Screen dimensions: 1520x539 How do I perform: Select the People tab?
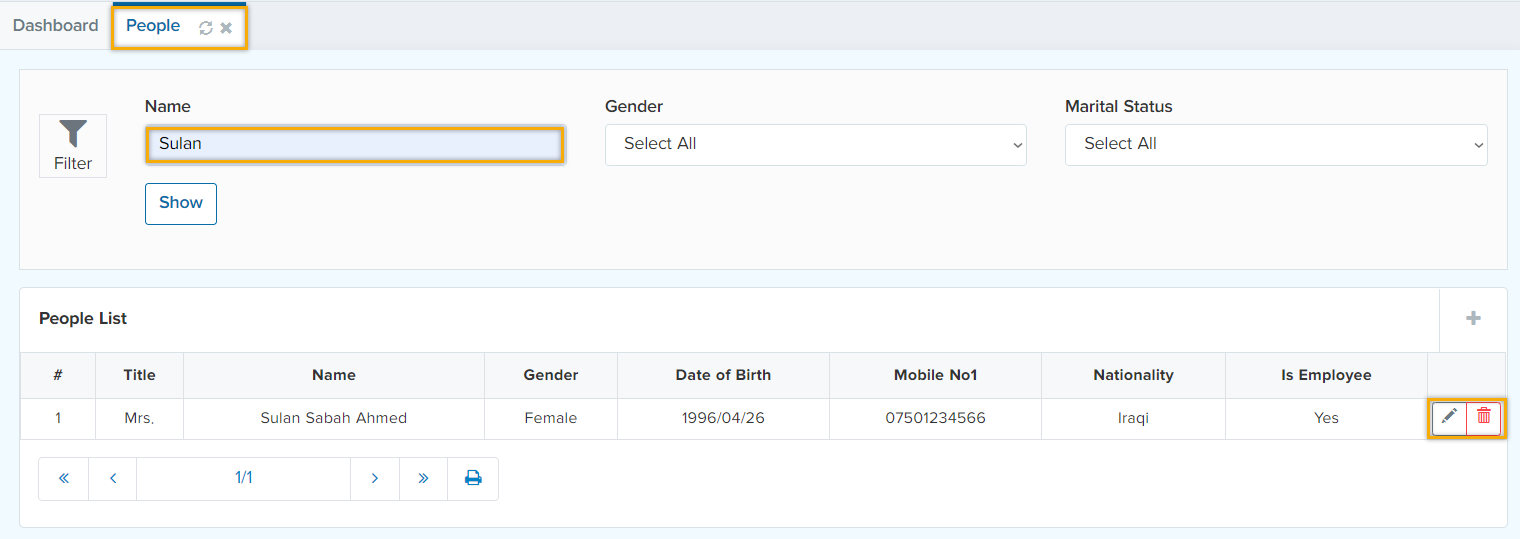(x=153, y=26)
